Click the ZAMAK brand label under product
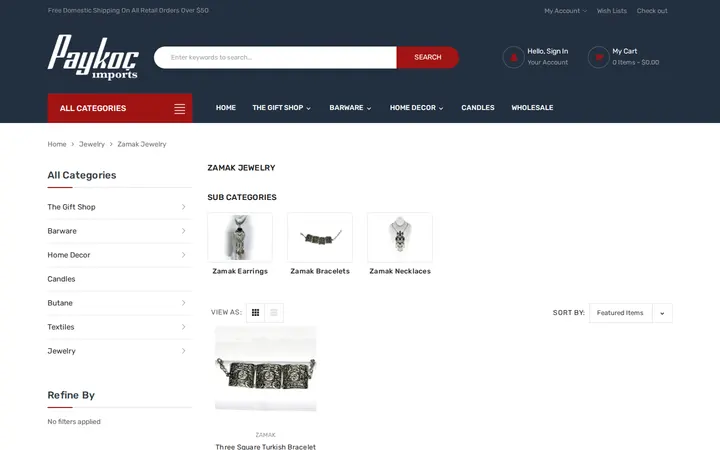The width and height of the screenshot is (720, 450). 265,435
